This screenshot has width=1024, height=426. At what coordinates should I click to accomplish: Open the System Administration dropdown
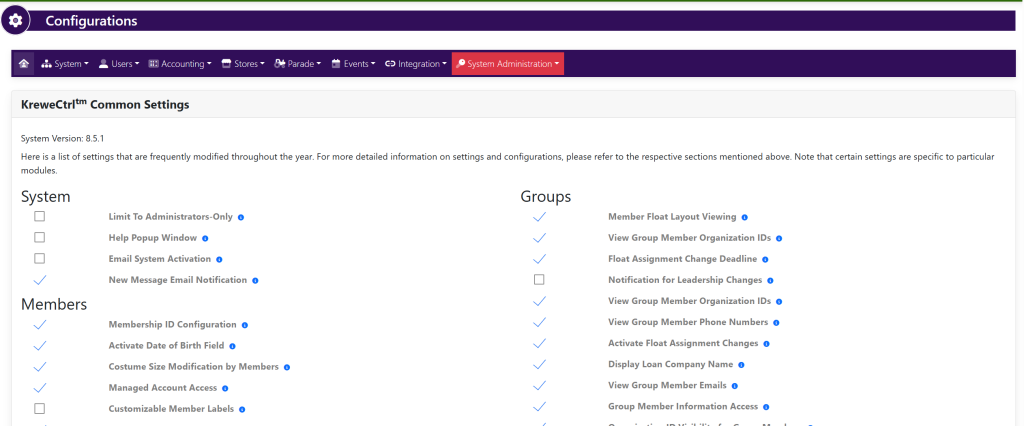point(508,64)
